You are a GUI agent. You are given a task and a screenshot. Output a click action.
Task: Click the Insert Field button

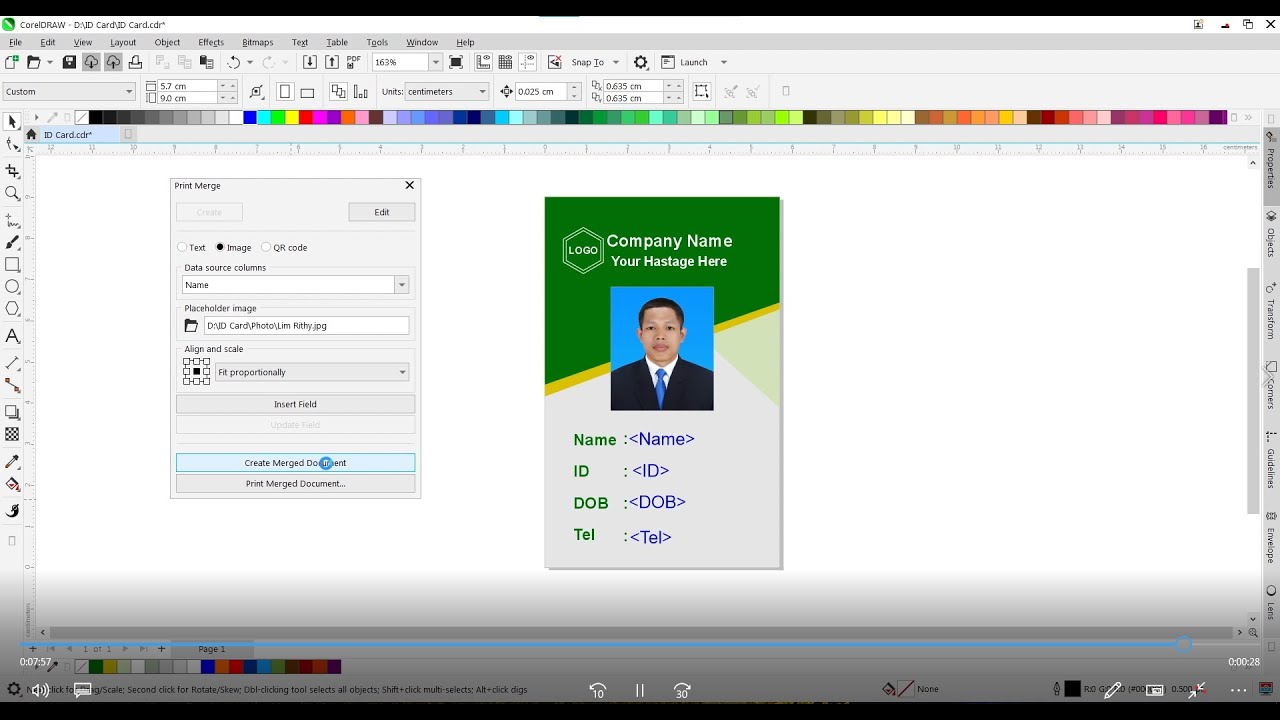pyautogui.click(x=295, y=404)
